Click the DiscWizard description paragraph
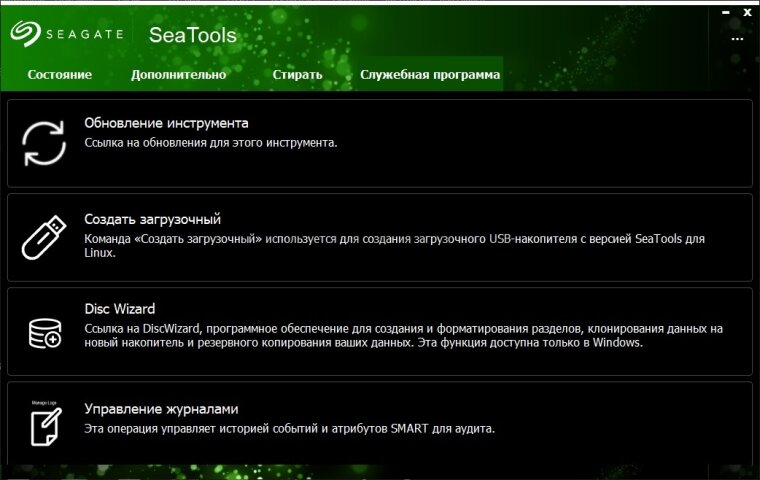The image size is (760, 480). tap(402, 336)
